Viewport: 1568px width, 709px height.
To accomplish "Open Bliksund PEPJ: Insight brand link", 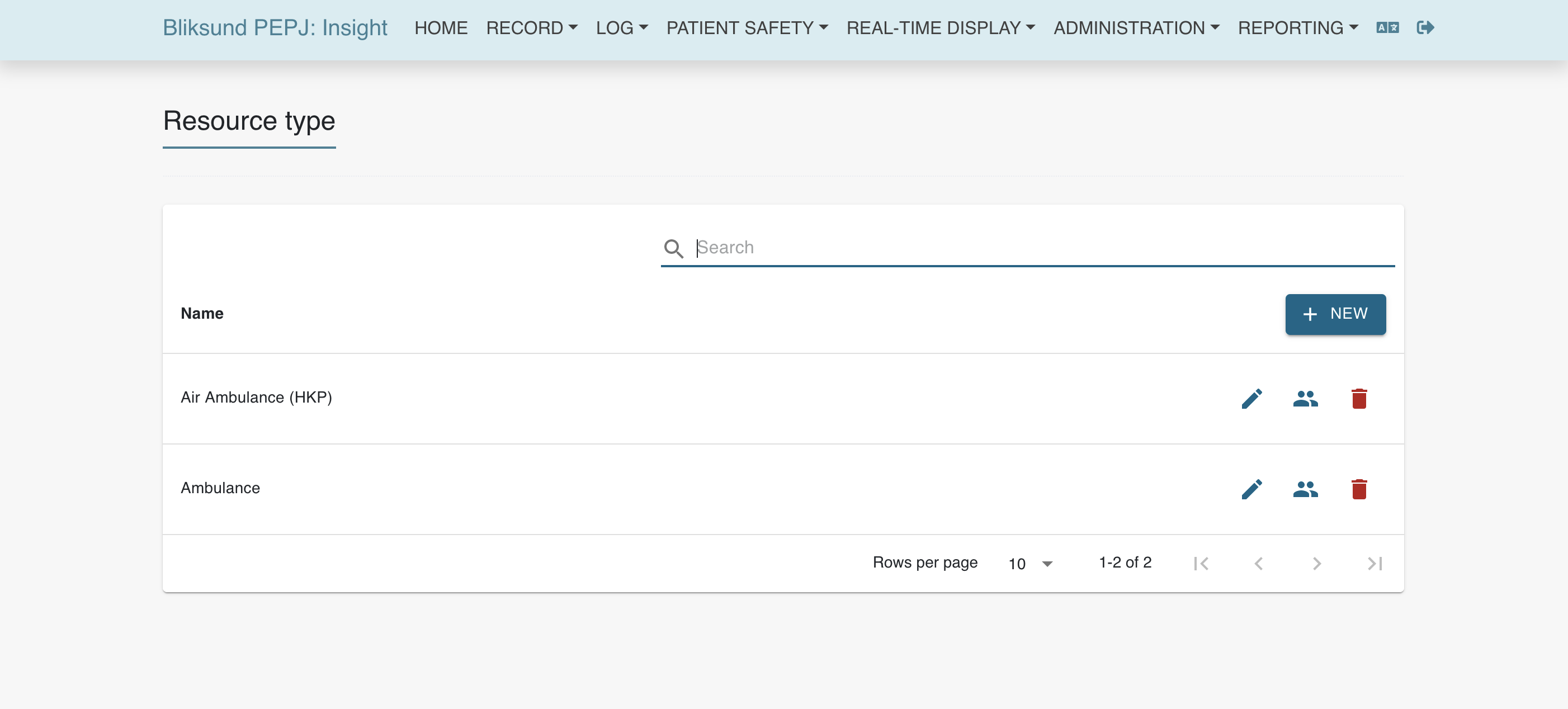I will tap(275, 28).
